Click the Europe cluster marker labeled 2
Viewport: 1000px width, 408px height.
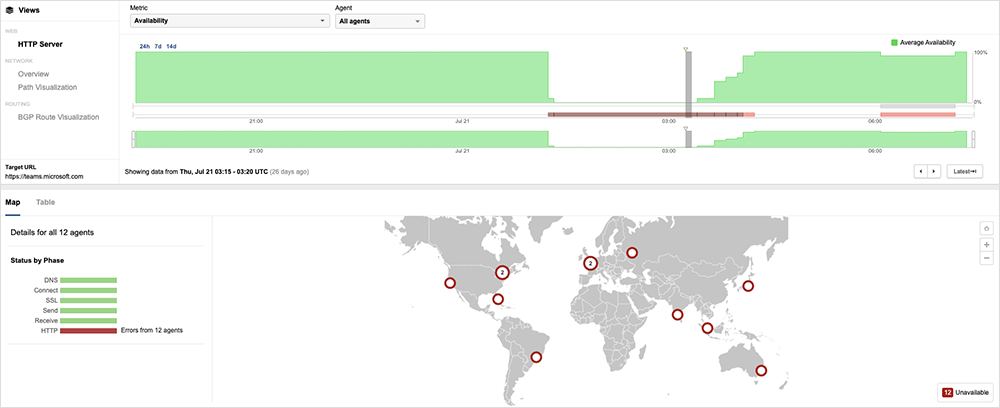[x=590, y=263]
